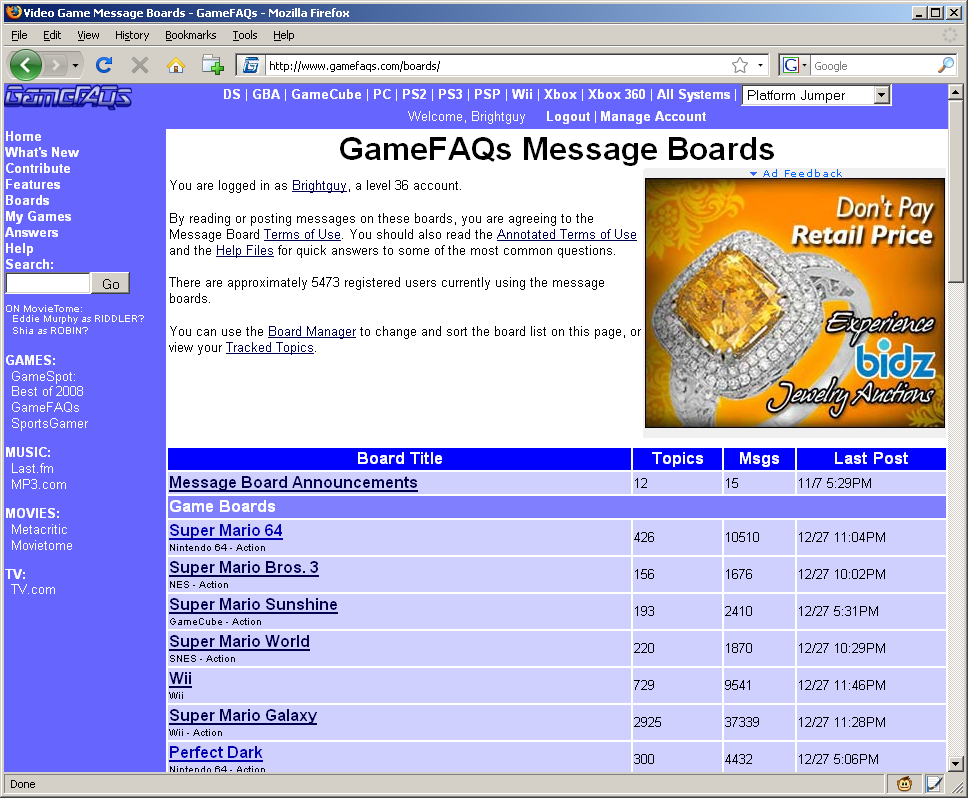Click the Go search button

pyautogui.click(x=111, y=283)
